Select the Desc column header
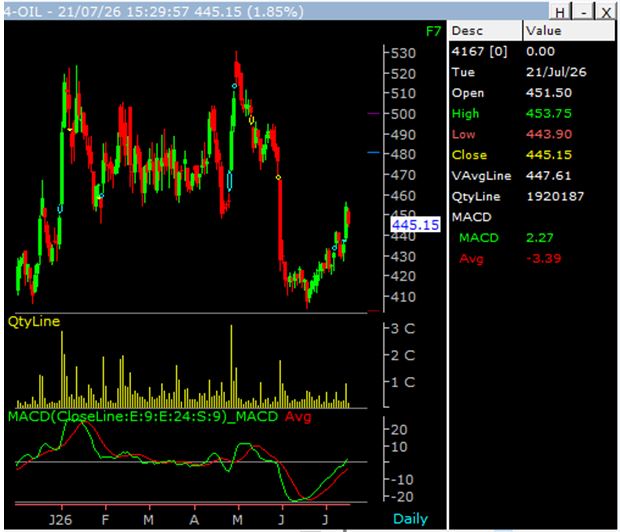This screenshot has height=532, width=620. (485, 31)
